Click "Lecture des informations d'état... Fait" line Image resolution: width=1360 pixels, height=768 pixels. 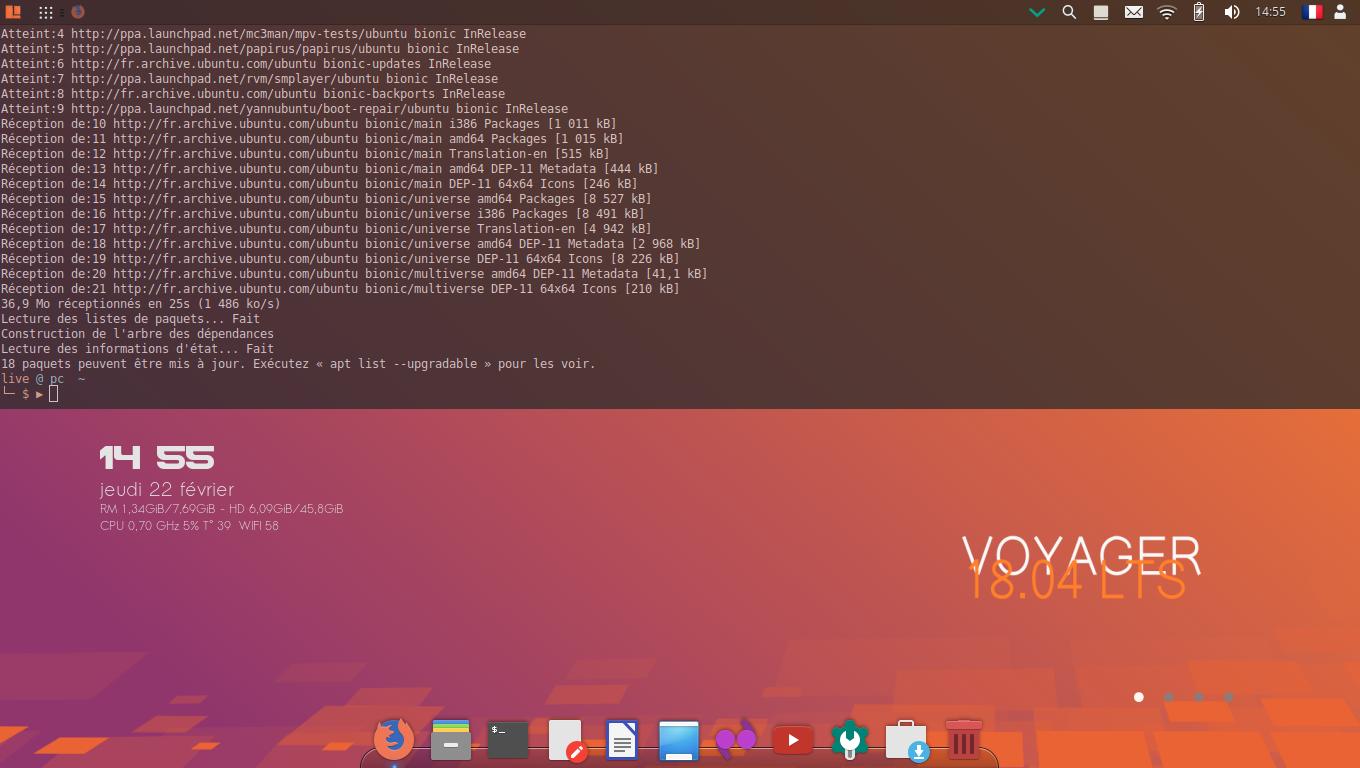pyautogui.click(x=137, y=349)
